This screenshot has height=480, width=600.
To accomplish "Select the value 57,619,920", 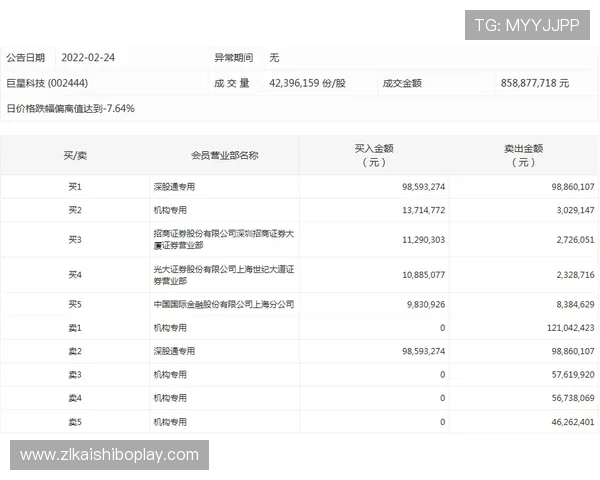I will [x=573, y=375].
